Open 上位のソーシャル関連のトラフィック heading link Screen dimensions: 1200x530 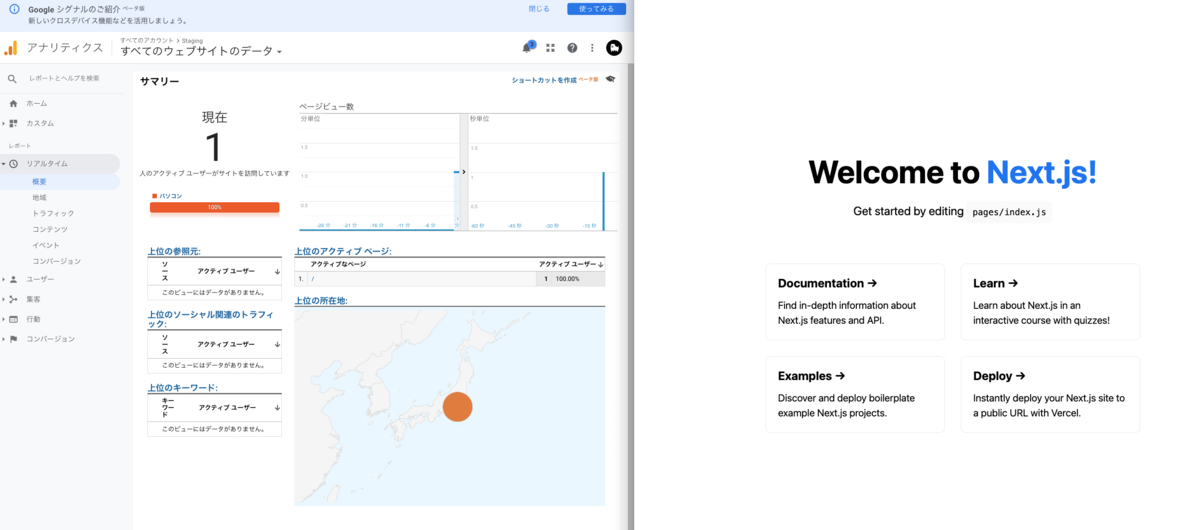(x=211, y=319)
